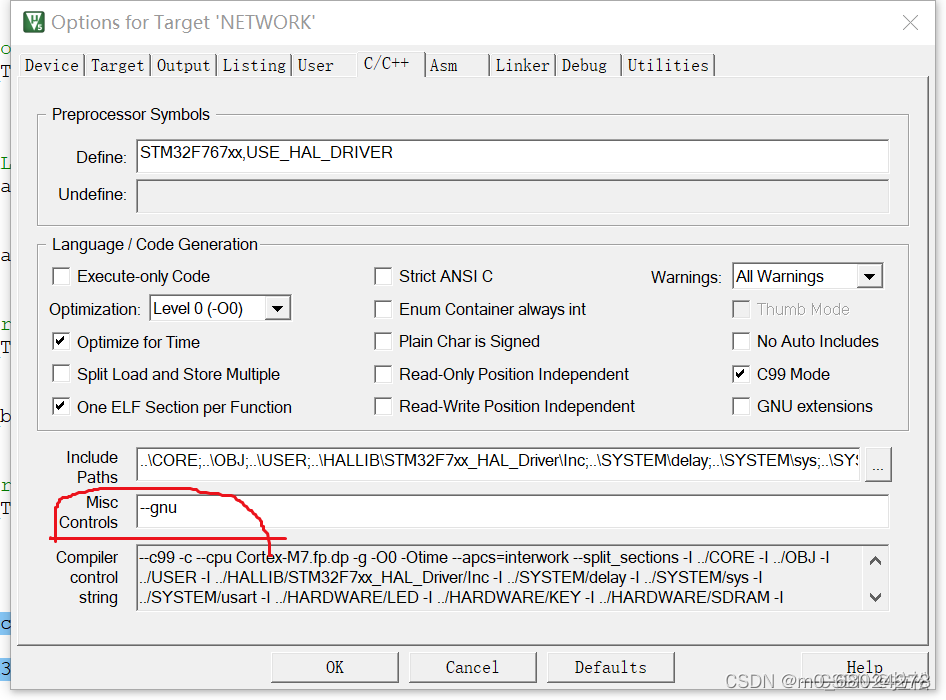Enable Plain Char is Signed
The image size is (946, 700).
[383, 342]
